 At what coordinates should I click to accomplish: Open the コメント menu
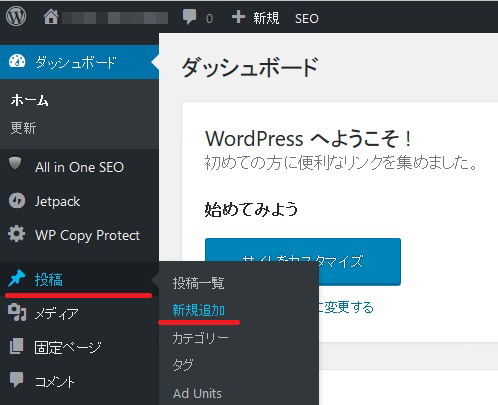(x=55, y=382)
